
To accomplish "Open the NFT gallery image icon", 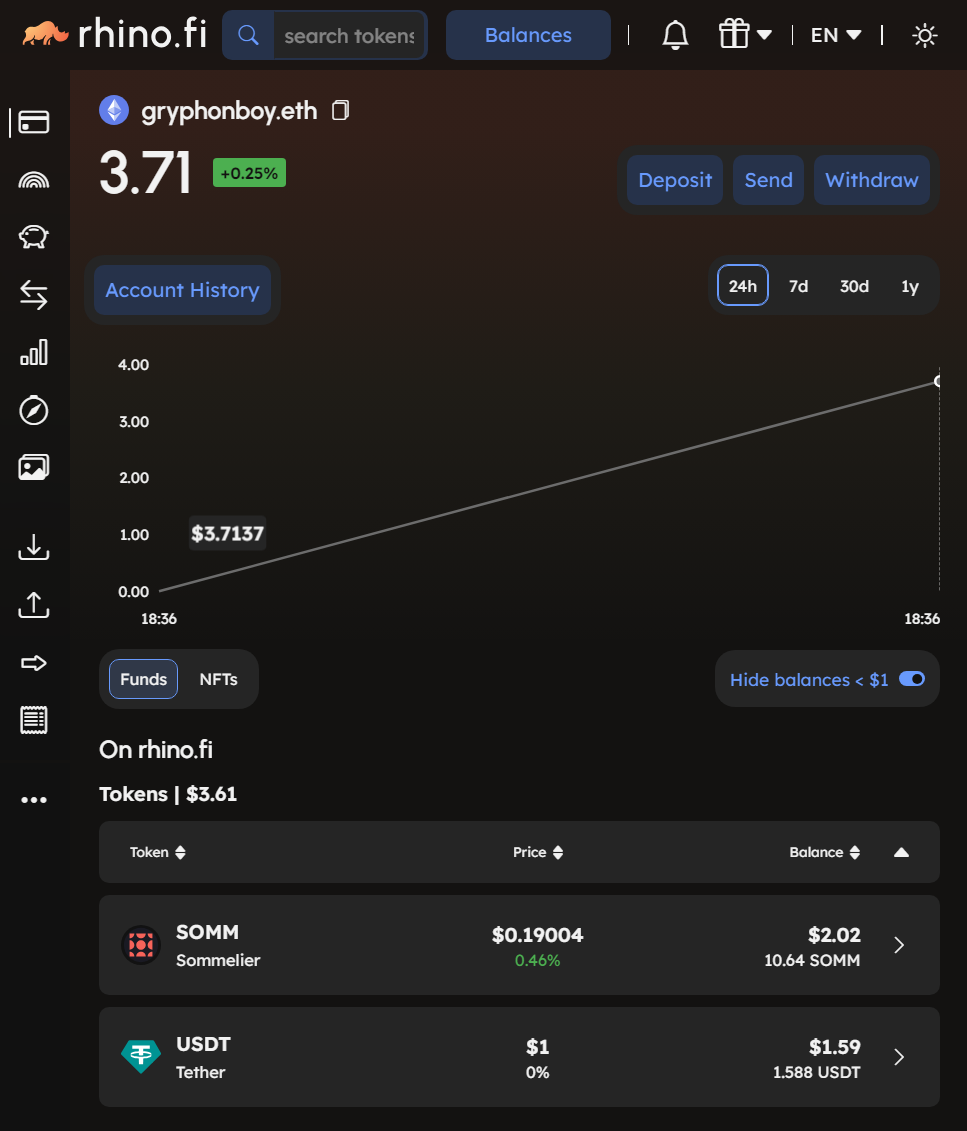I will 33,466.
